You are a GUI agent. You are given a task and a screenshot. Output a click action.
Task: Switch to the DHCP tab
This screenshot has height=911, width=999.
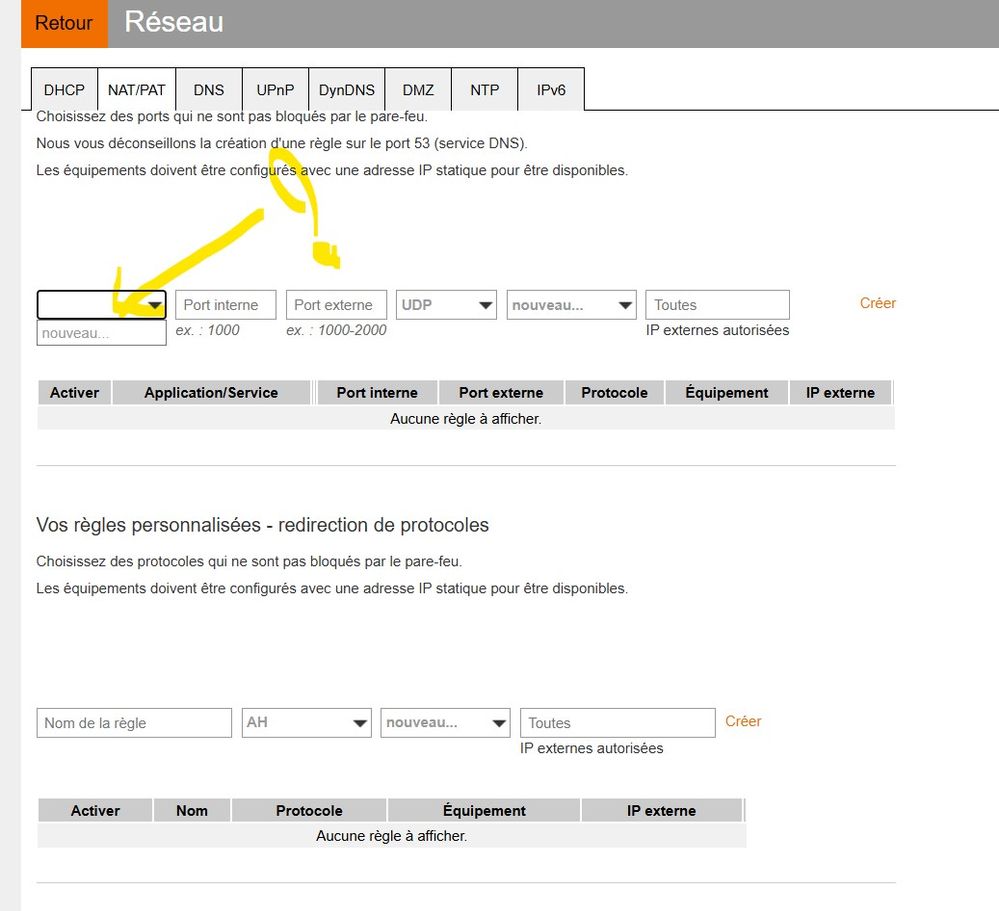64,90
